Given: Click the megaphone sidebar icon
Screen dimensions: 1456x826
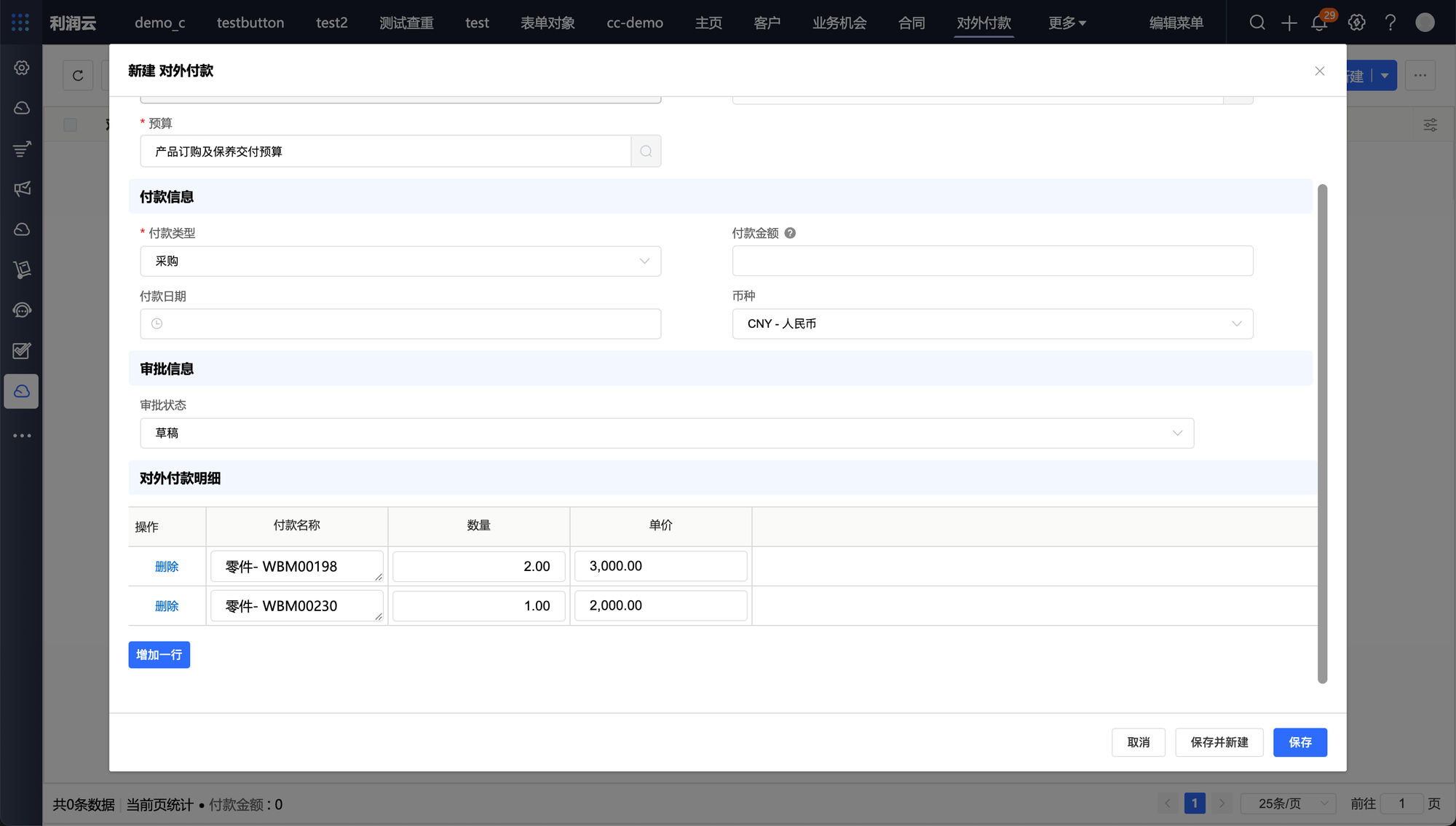Looking at the screenshot, I should [x=22, y=189].
